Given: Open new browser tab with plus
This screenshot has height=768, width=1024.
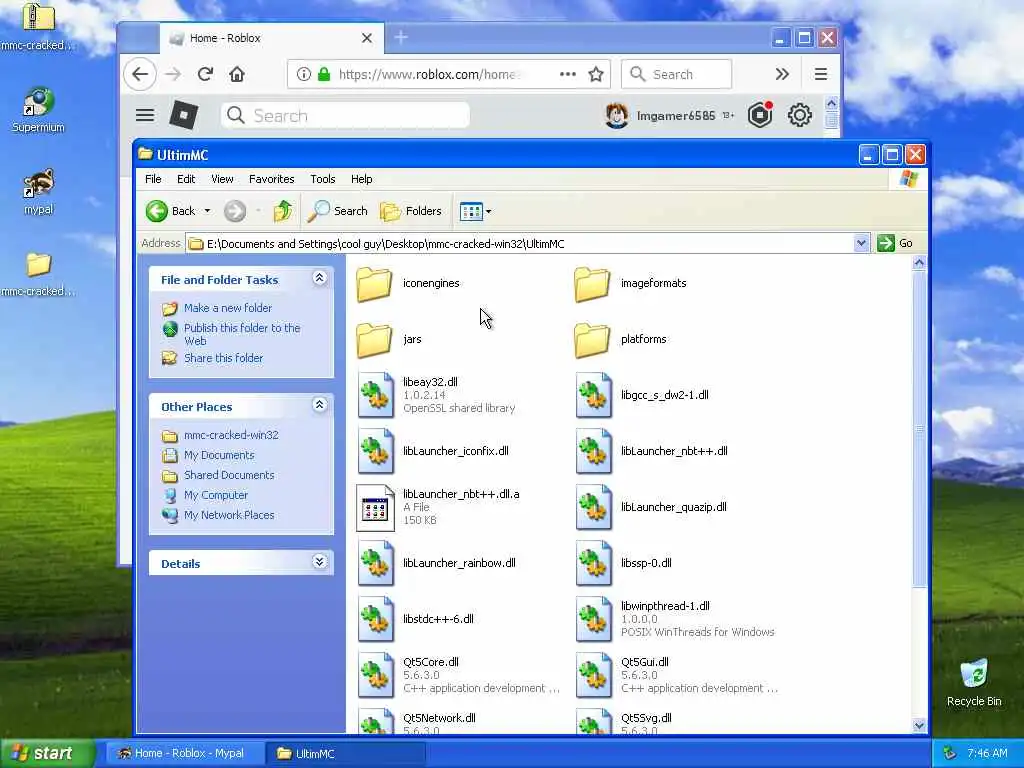Looking at the screenshot, I should tap(401, 38).
